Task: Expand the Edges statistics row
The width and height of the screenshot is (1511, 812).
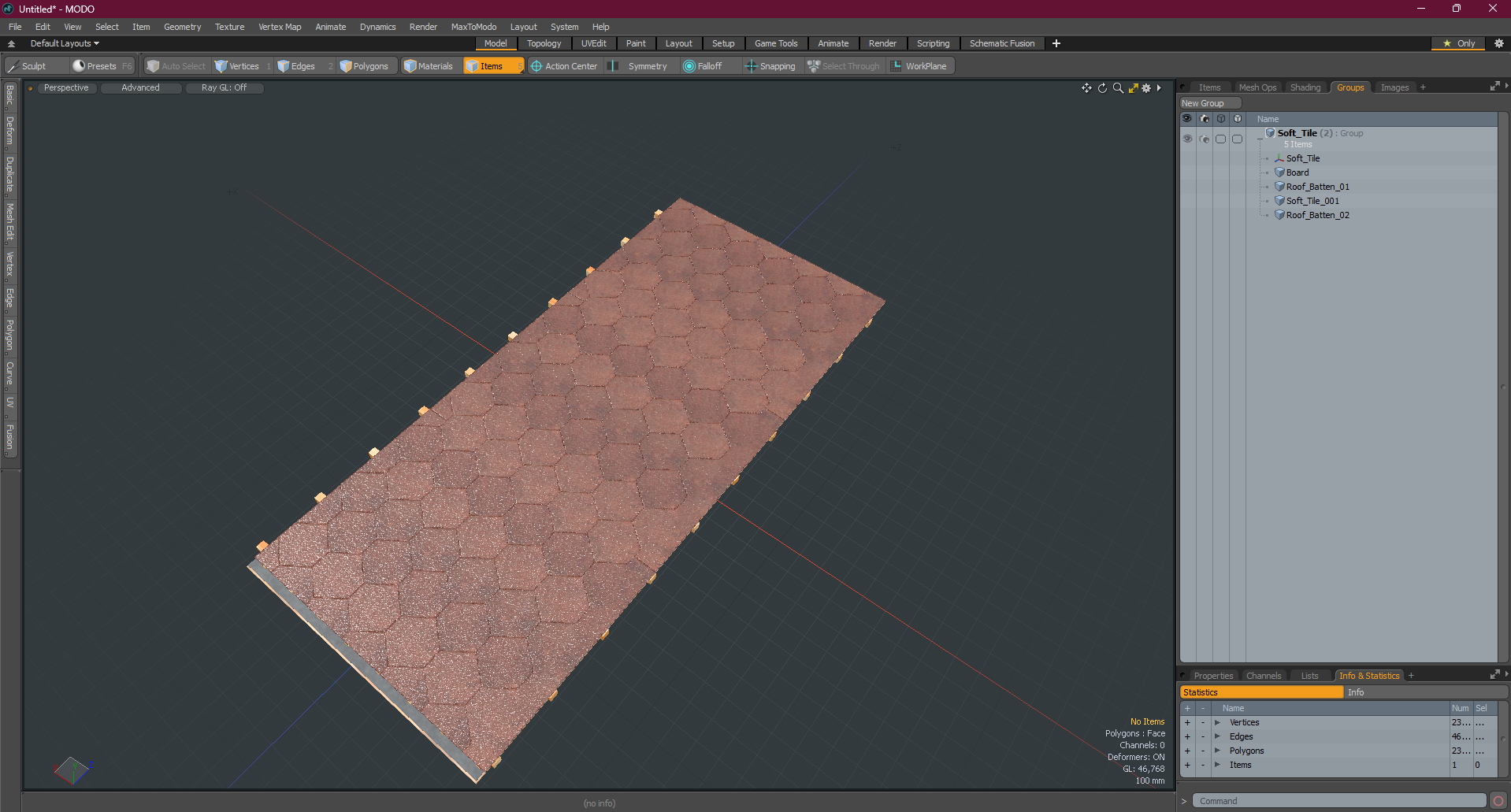Action: [x=1217, y=736]
